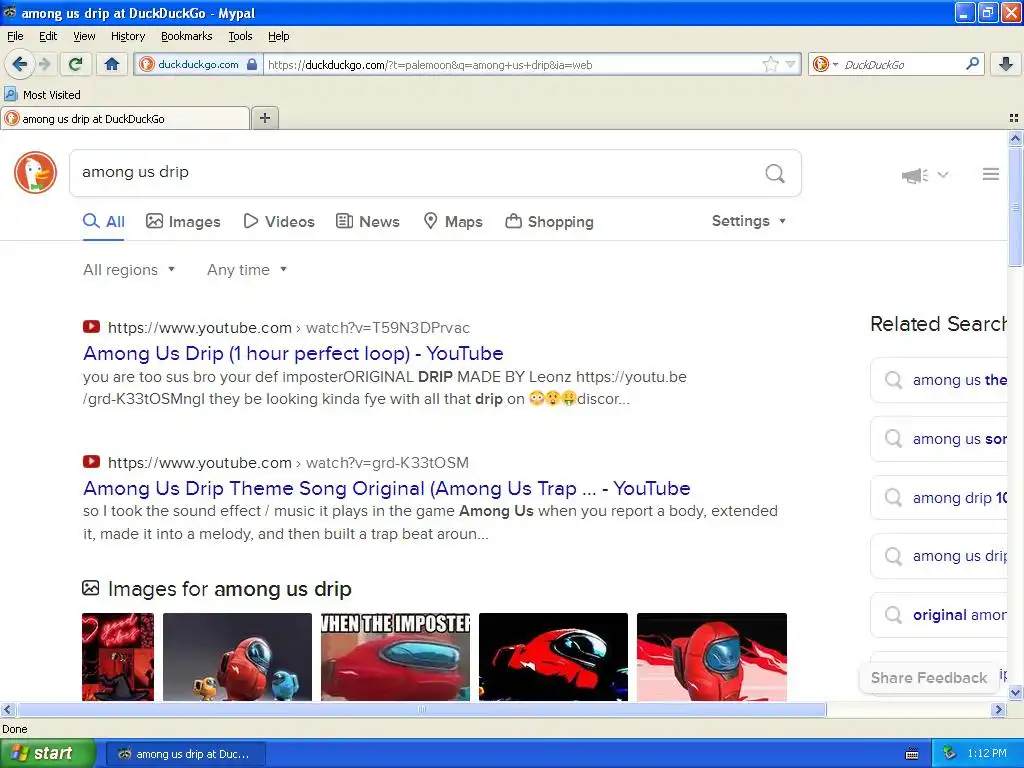Open the All regions filter dropdown
Viewport: 1024px width, 768px height.
click(x=129, y=270)
